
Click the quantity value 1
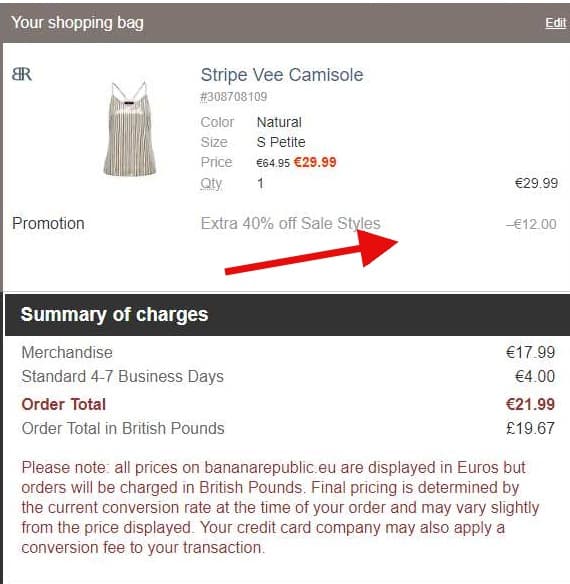coord(260,183)
